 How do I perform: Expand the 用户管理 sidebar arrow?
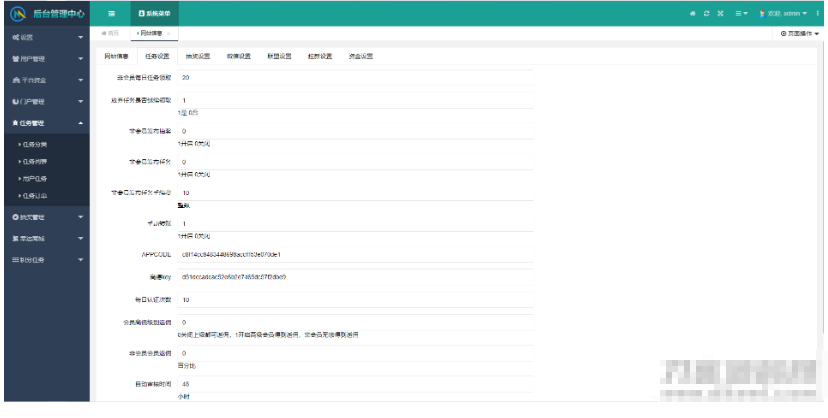point(81,59)
